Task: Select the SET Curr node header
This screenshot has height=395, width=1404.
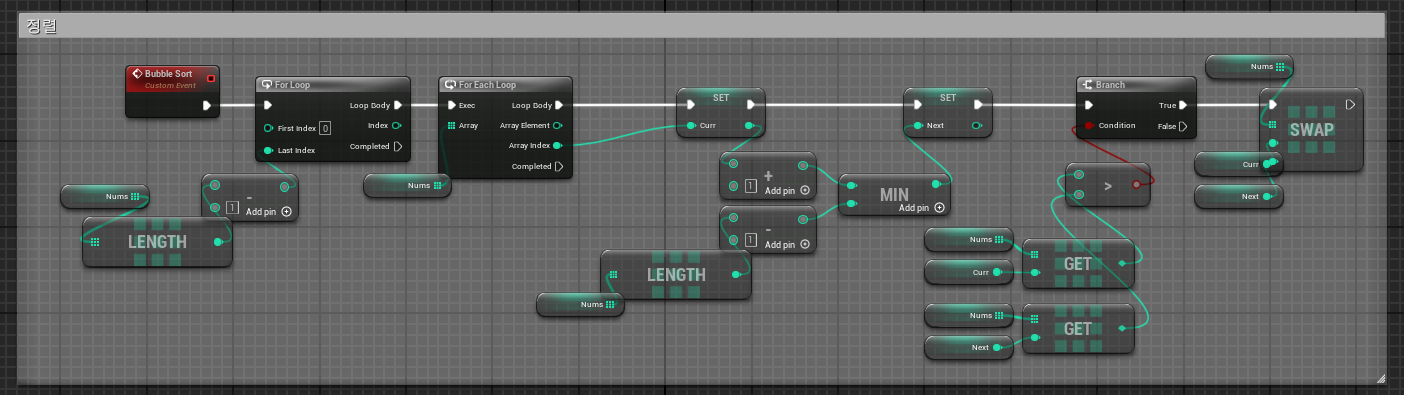Action: 721,98
